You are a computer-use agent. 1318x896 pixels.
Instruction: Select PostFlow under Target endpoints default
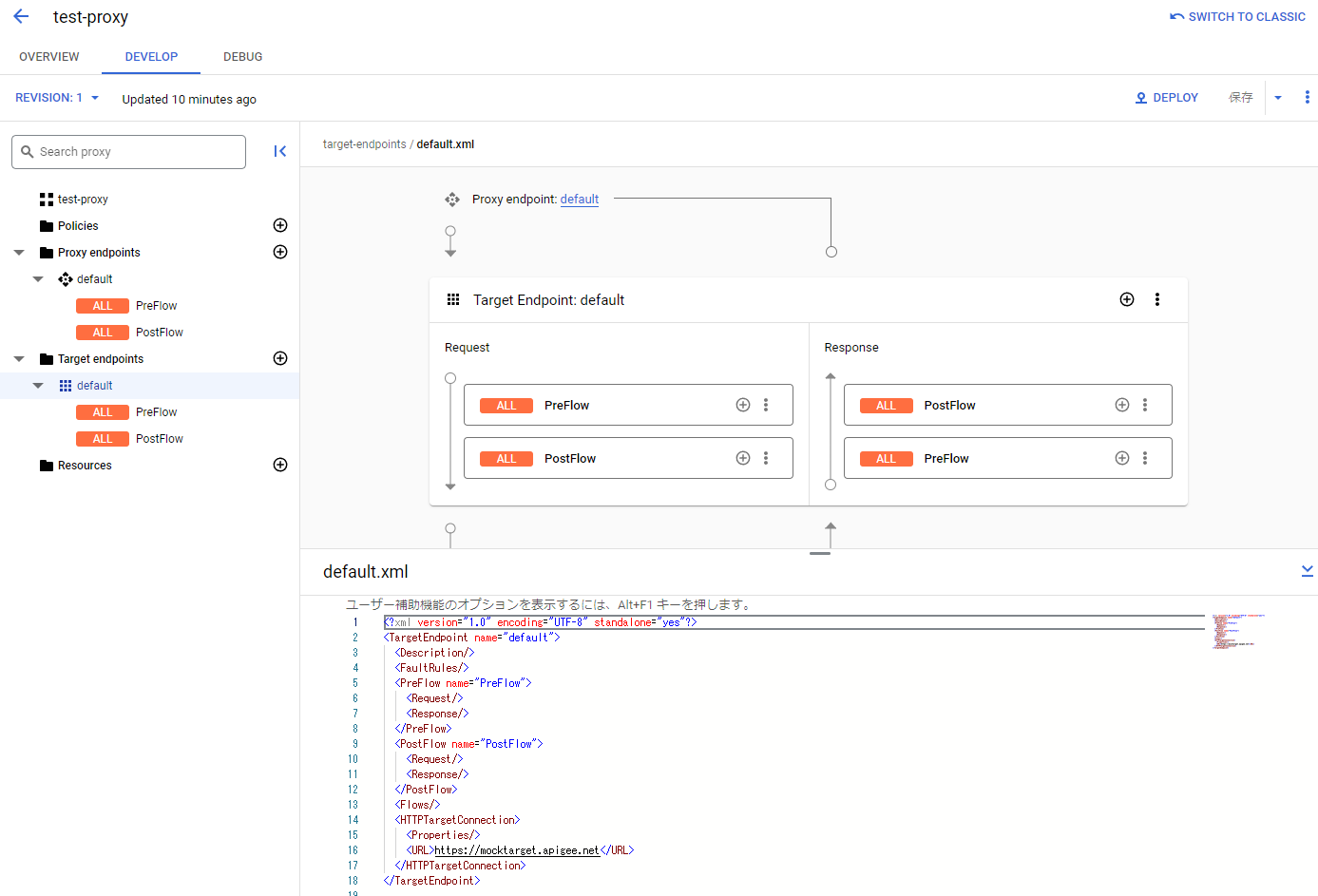coord(159,439)
